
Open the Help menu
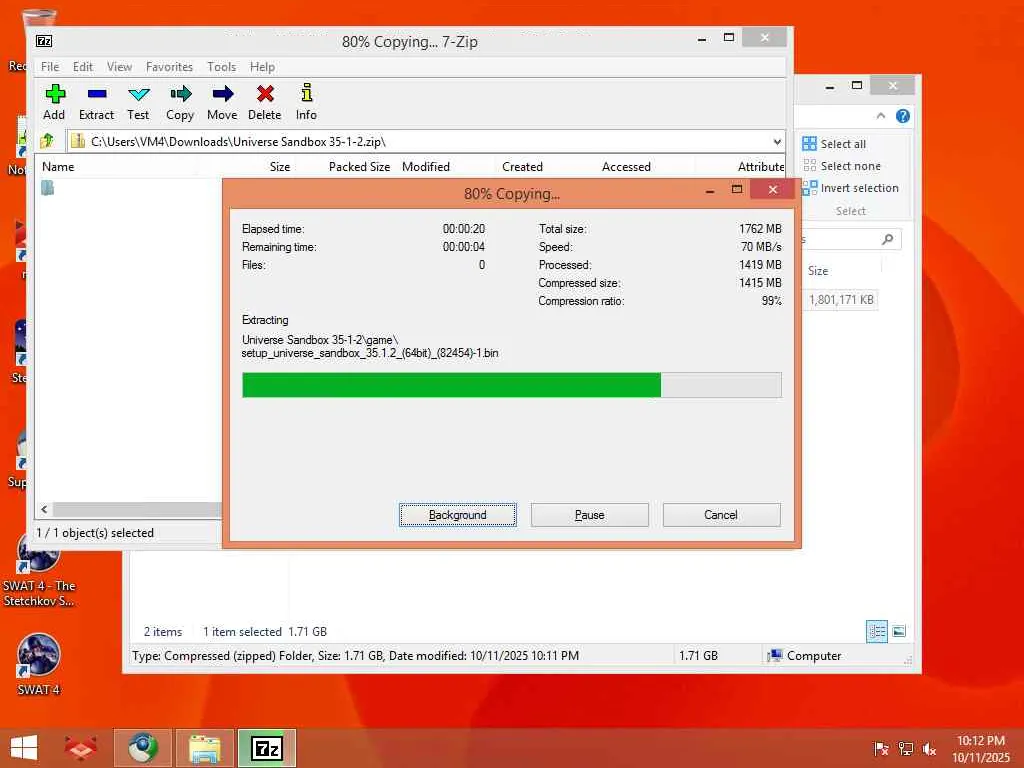(262, 67)
